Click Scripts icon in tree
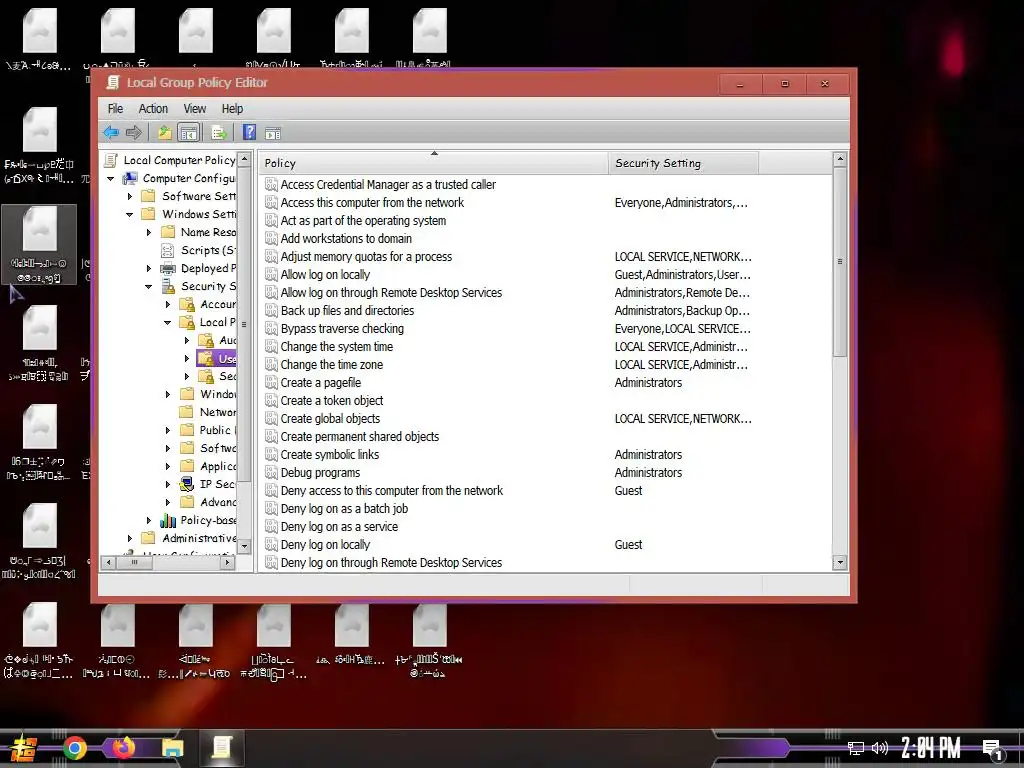 coord(168,250)
